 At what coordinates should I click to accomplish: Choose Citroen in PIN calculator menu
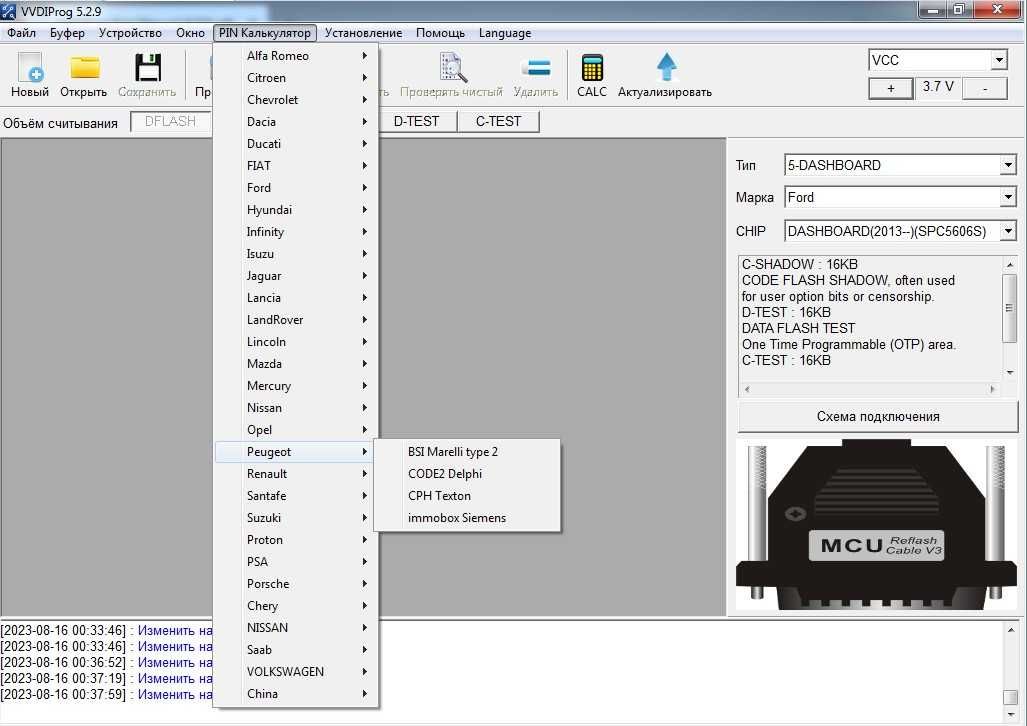pos(297,78)
